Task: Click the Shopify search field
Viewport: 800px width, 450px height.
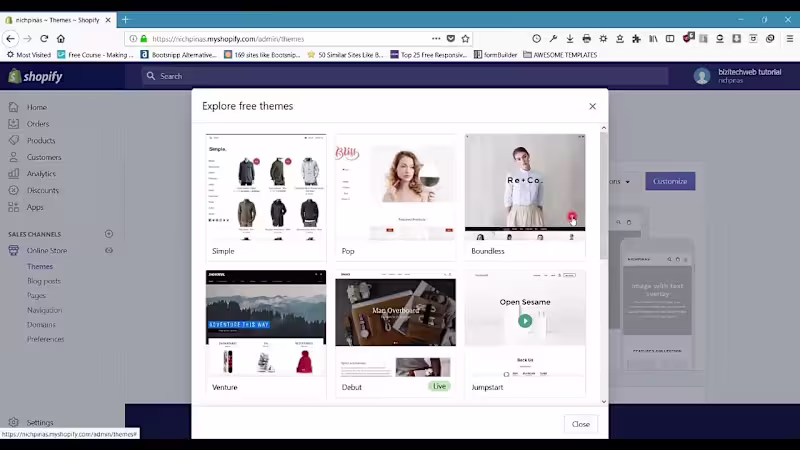Action: 405,76
